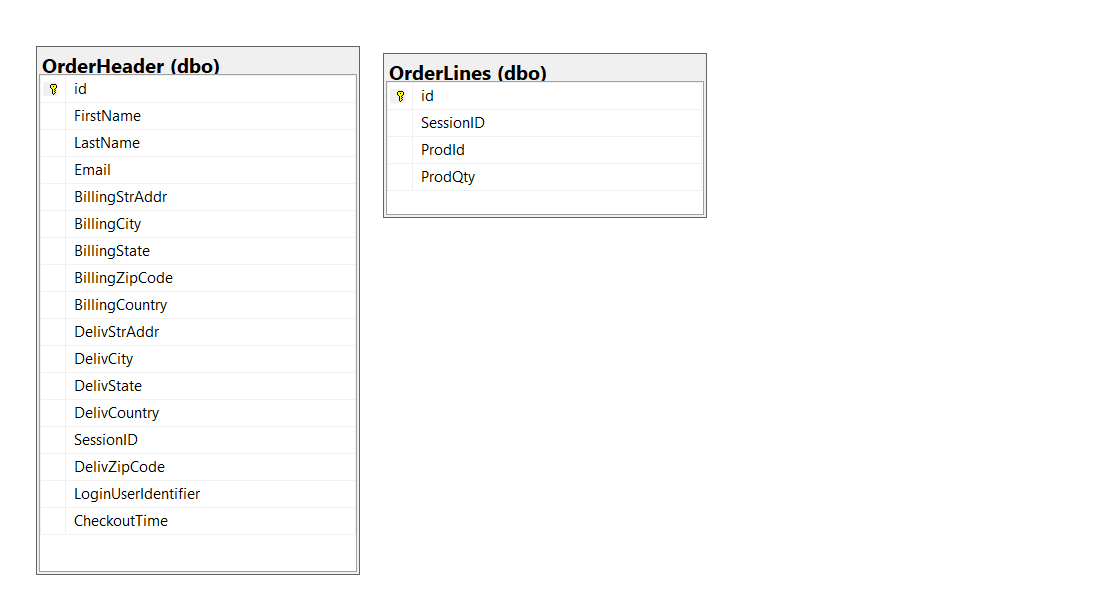Screen dimensions: 1111x597
Task: Choose the BillingCity column row
Action: point(198,224)
